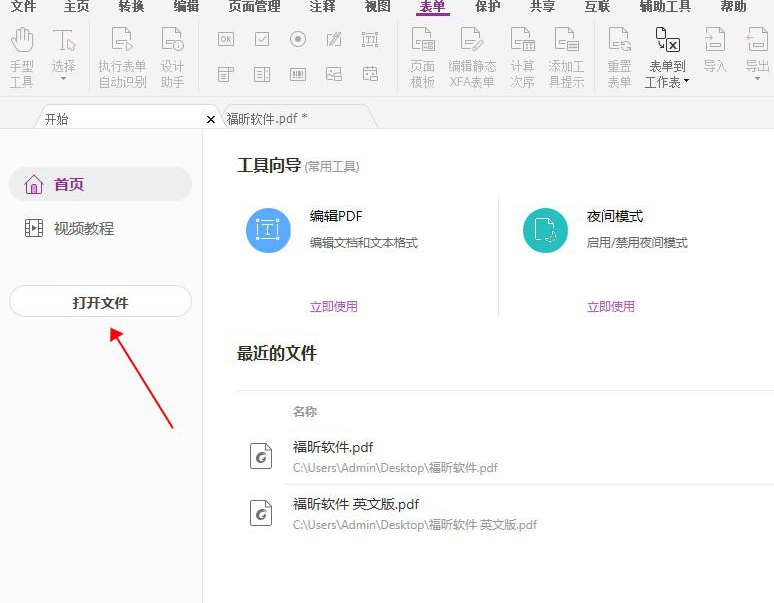This screenshot has width=774, height=603.
Task: Close the Start (开始) tab
Action: click(210, 119)
